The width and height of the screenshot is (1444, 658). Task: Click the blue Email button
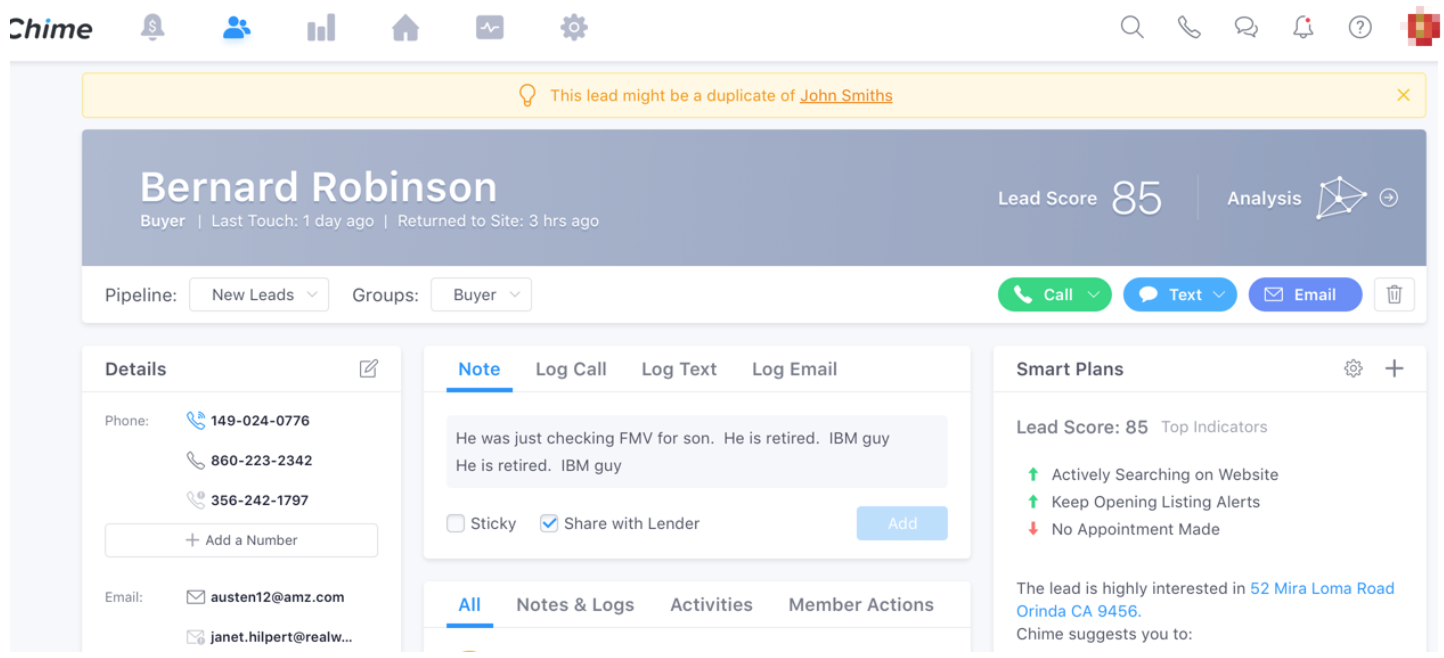click(1305, 295)
